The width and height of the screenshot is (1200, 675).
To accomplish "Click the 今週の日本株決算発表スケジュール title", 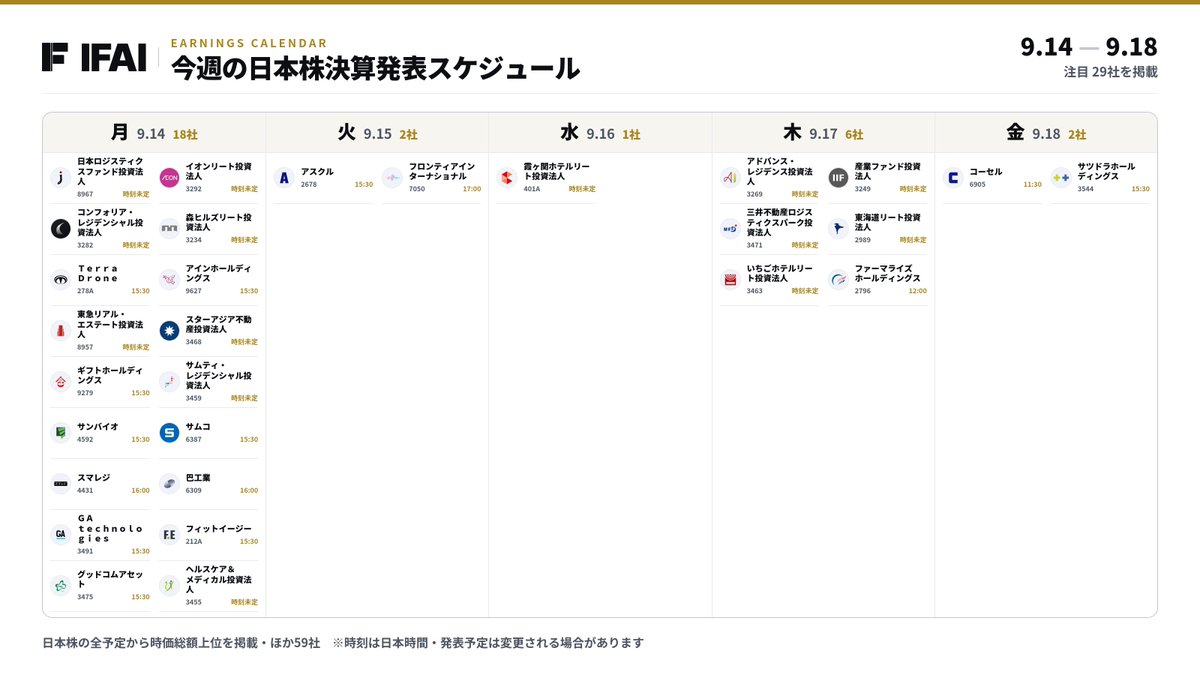I will pyautogui.click(x=375, y=68).
